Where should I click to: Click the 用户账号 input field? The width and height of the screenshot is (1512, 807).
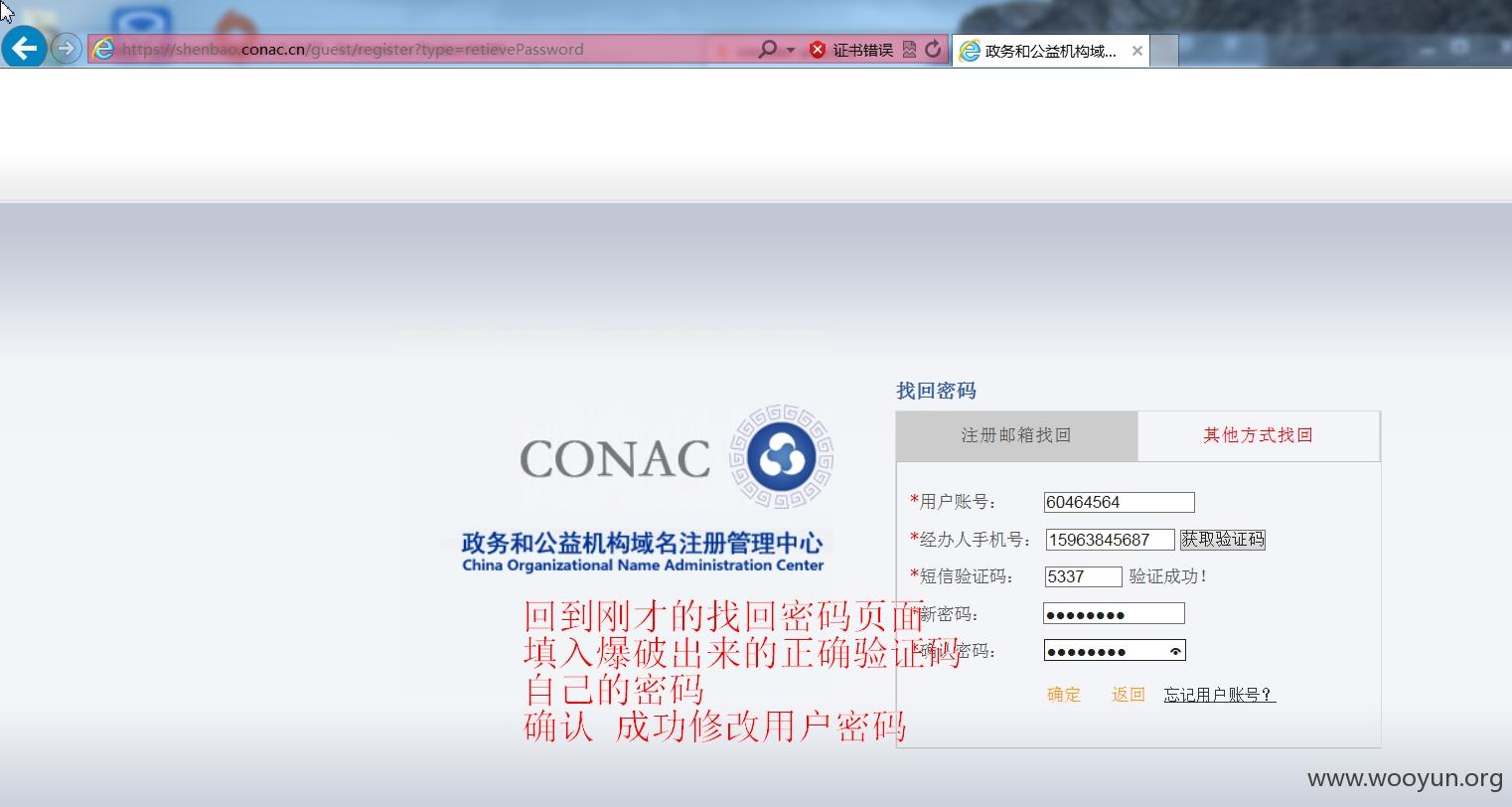(x=1120, y=502)
